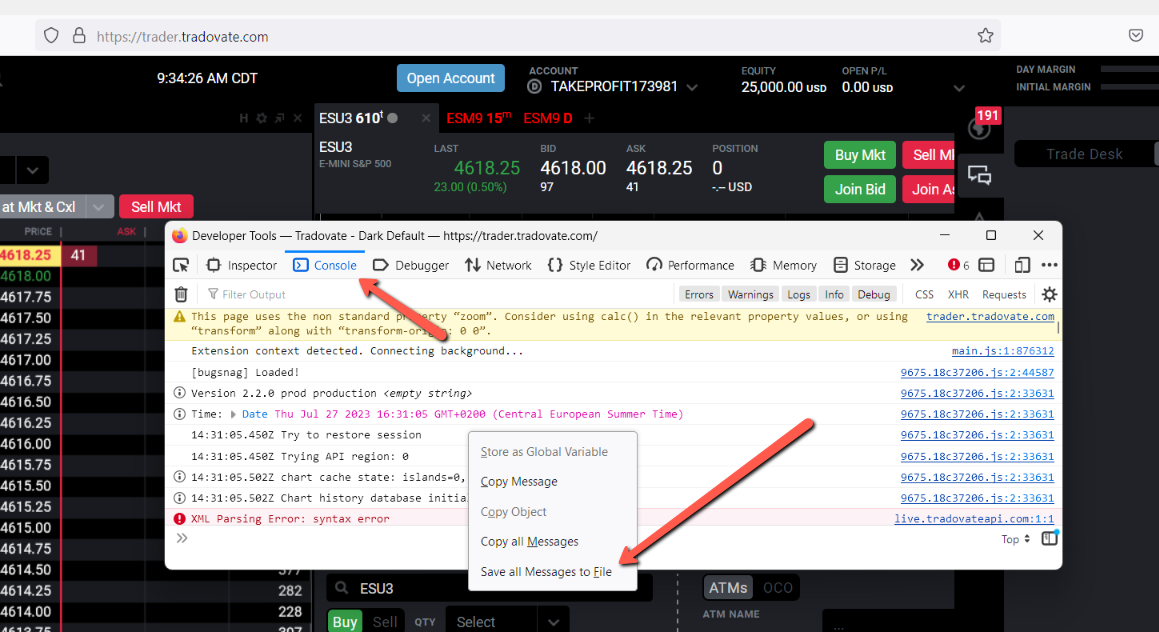Open live.tradovateapi.com:1:1 source link
This screenshot has width=1159, height=632.
point(974,519)
